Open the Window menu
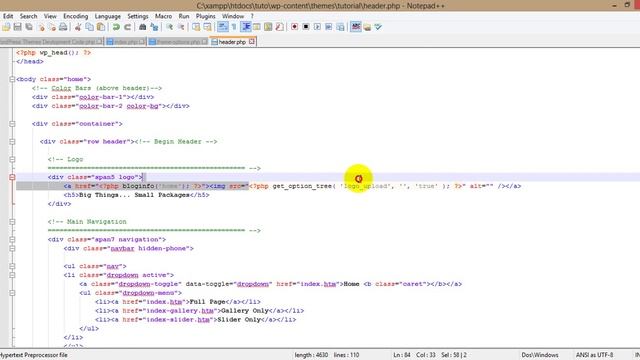The height and width of the screenshot is (360, 640). [233, 16]
